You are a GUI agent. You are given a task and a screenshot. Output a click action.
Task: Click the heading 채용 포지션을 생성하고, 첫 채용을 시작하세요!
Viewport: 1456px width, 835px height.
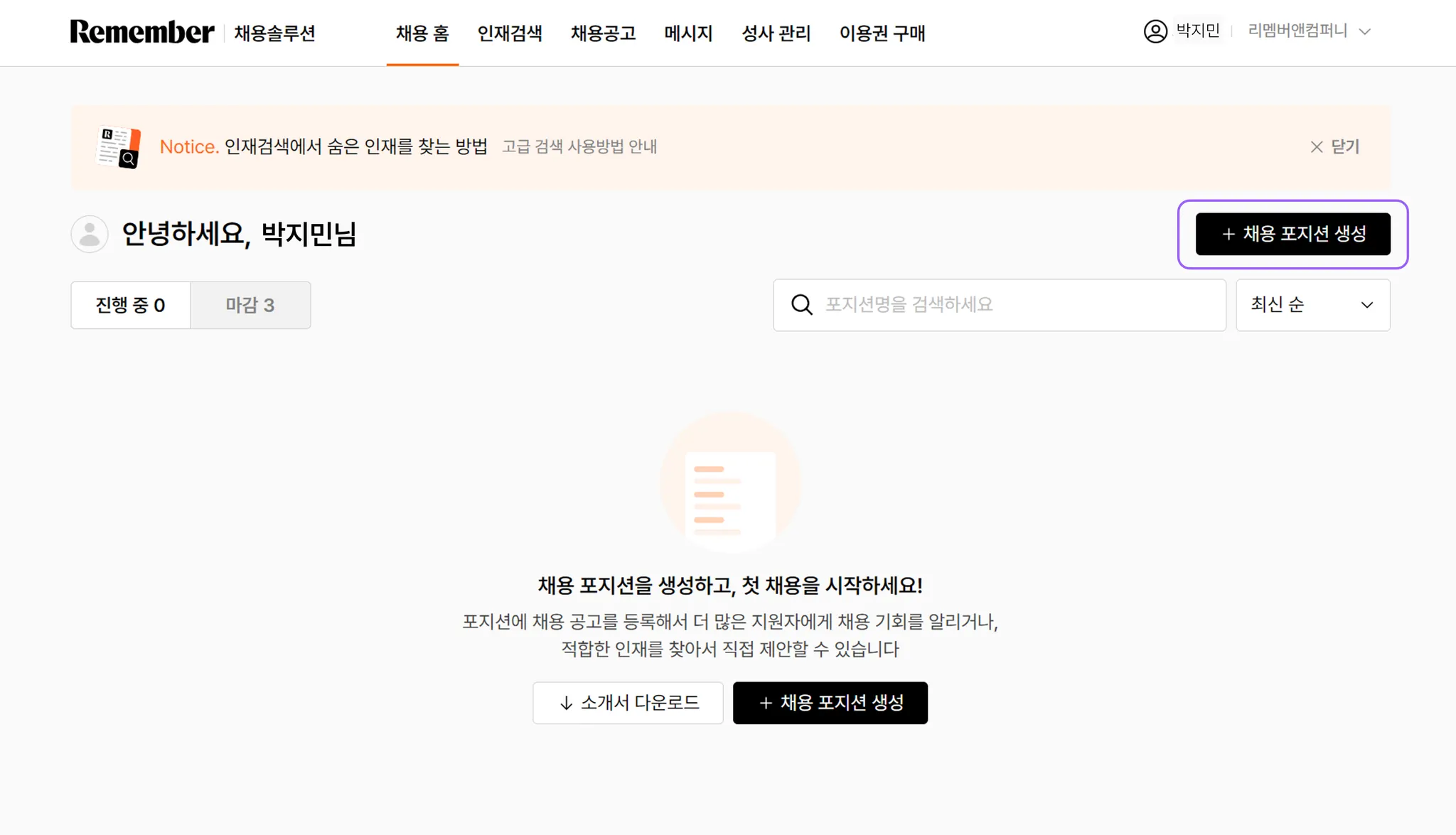tap(730, 586)
